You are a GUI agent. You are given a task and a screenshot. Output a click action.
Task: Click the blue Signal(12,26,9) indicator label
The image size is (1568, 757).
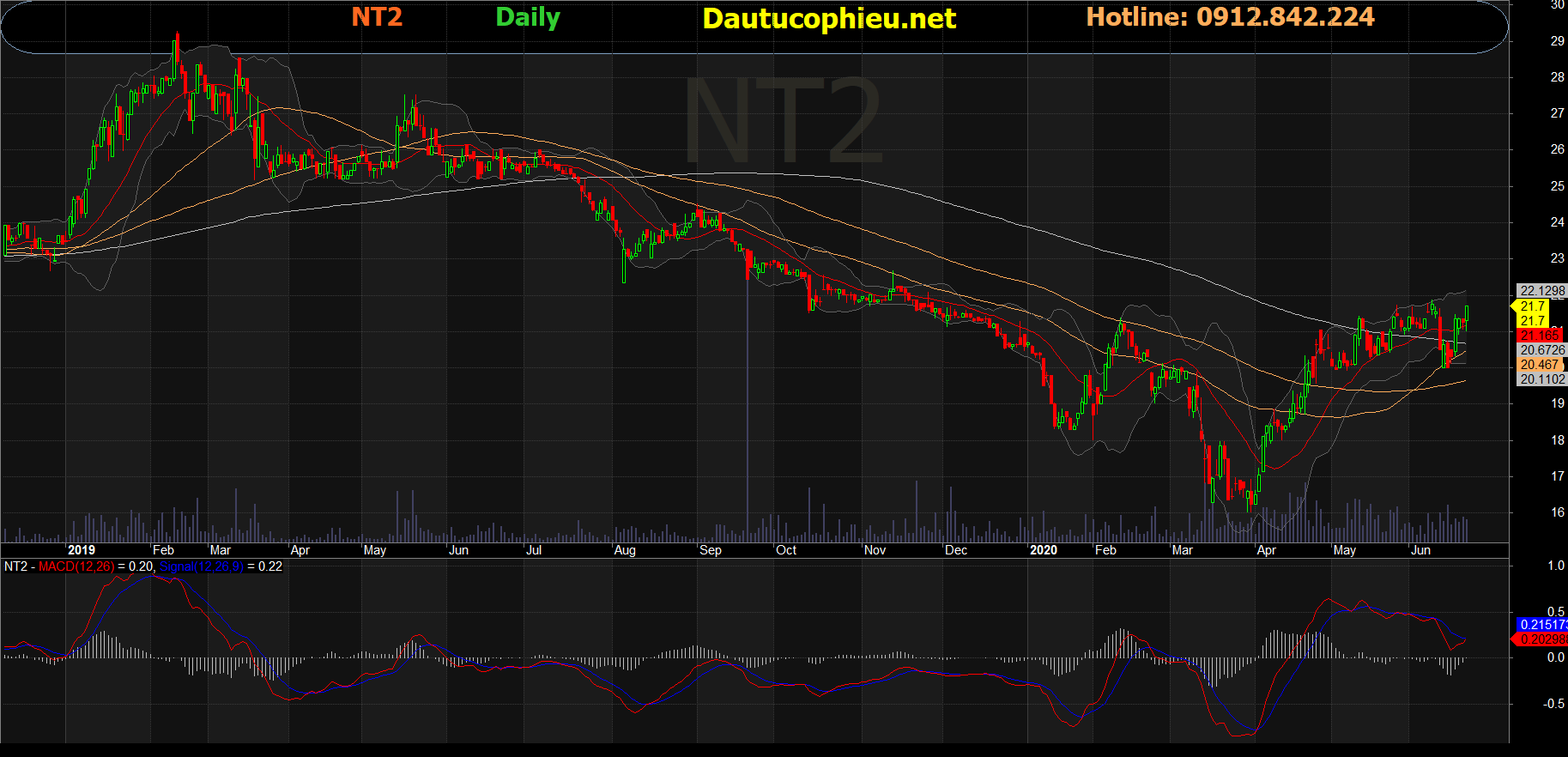(202, 566)
